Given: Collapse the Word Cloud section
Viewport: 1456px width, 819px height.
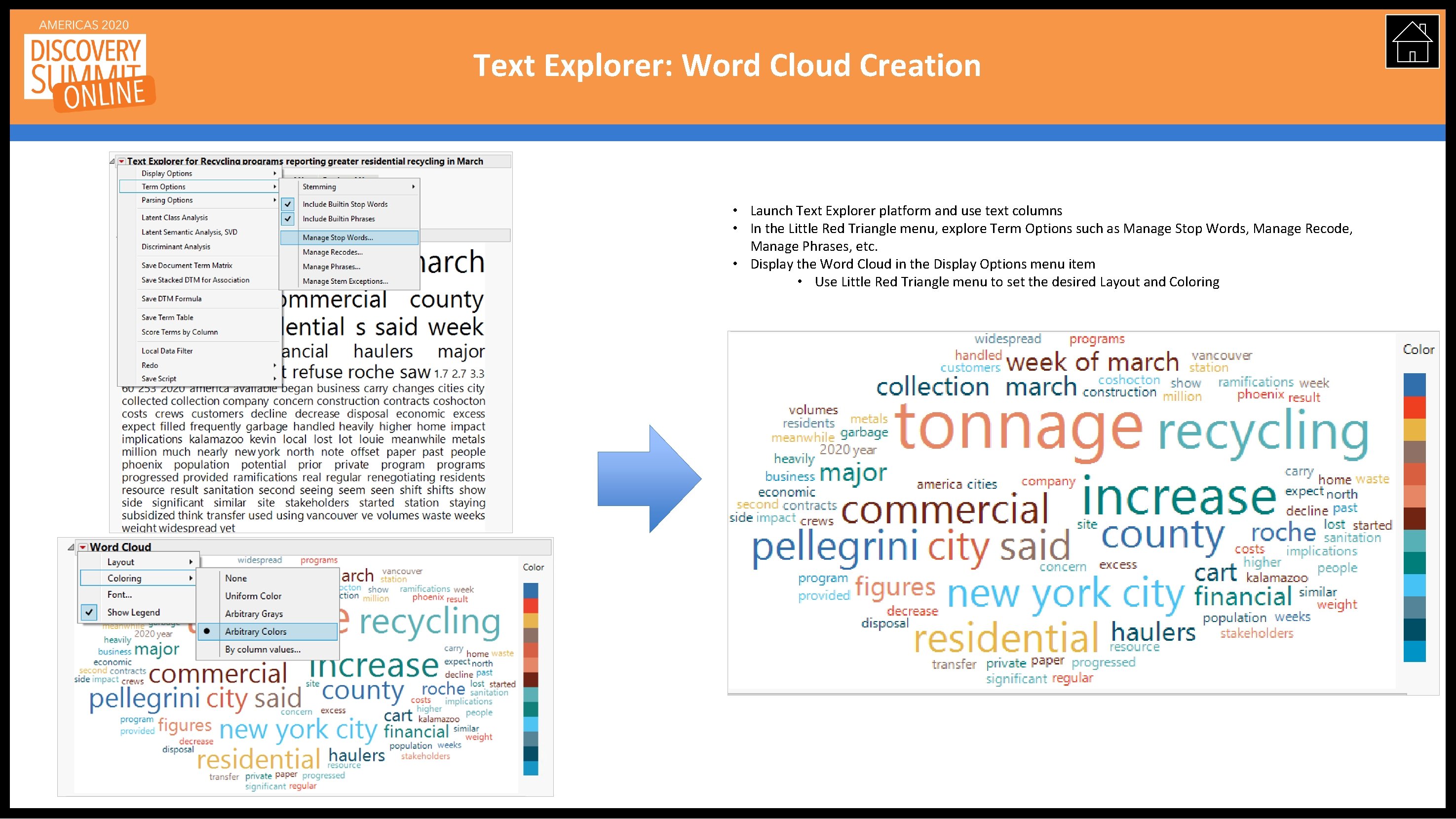Looking at the screenshot, I should pos(70,547).
